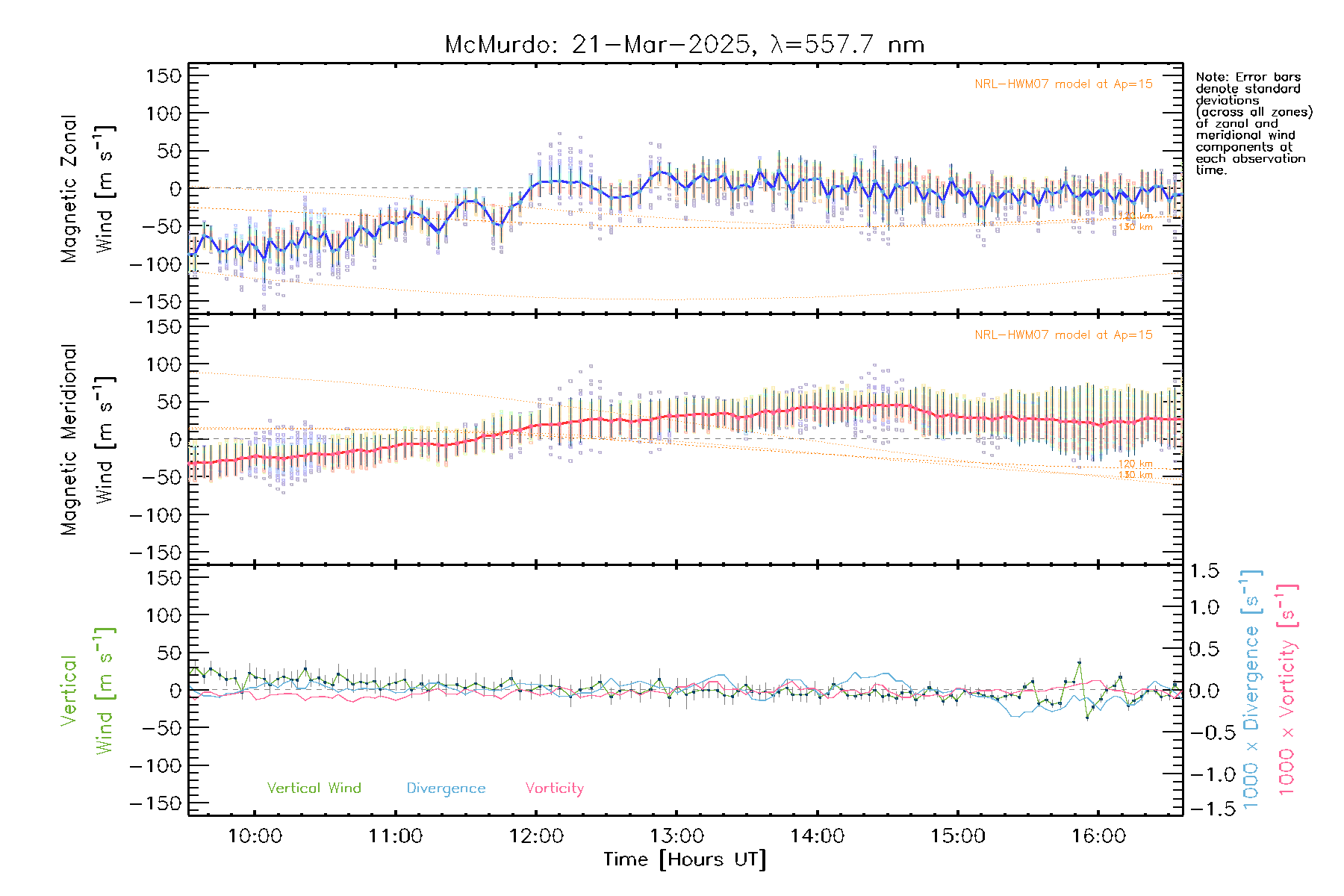This screenshot has height=896, width=1344.
Task: Click the 1000 x Vorticity right axis title
Action: pos(1287,690)
